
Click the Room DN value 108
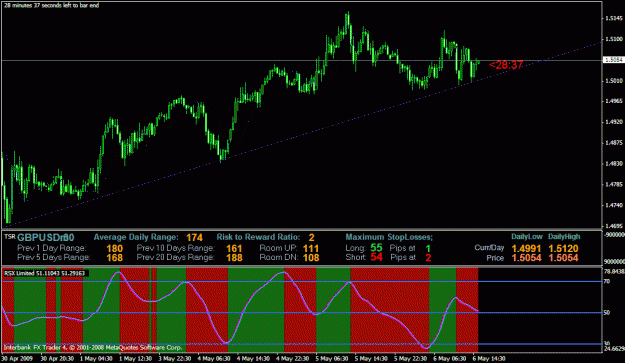click(x=311, y=258)
